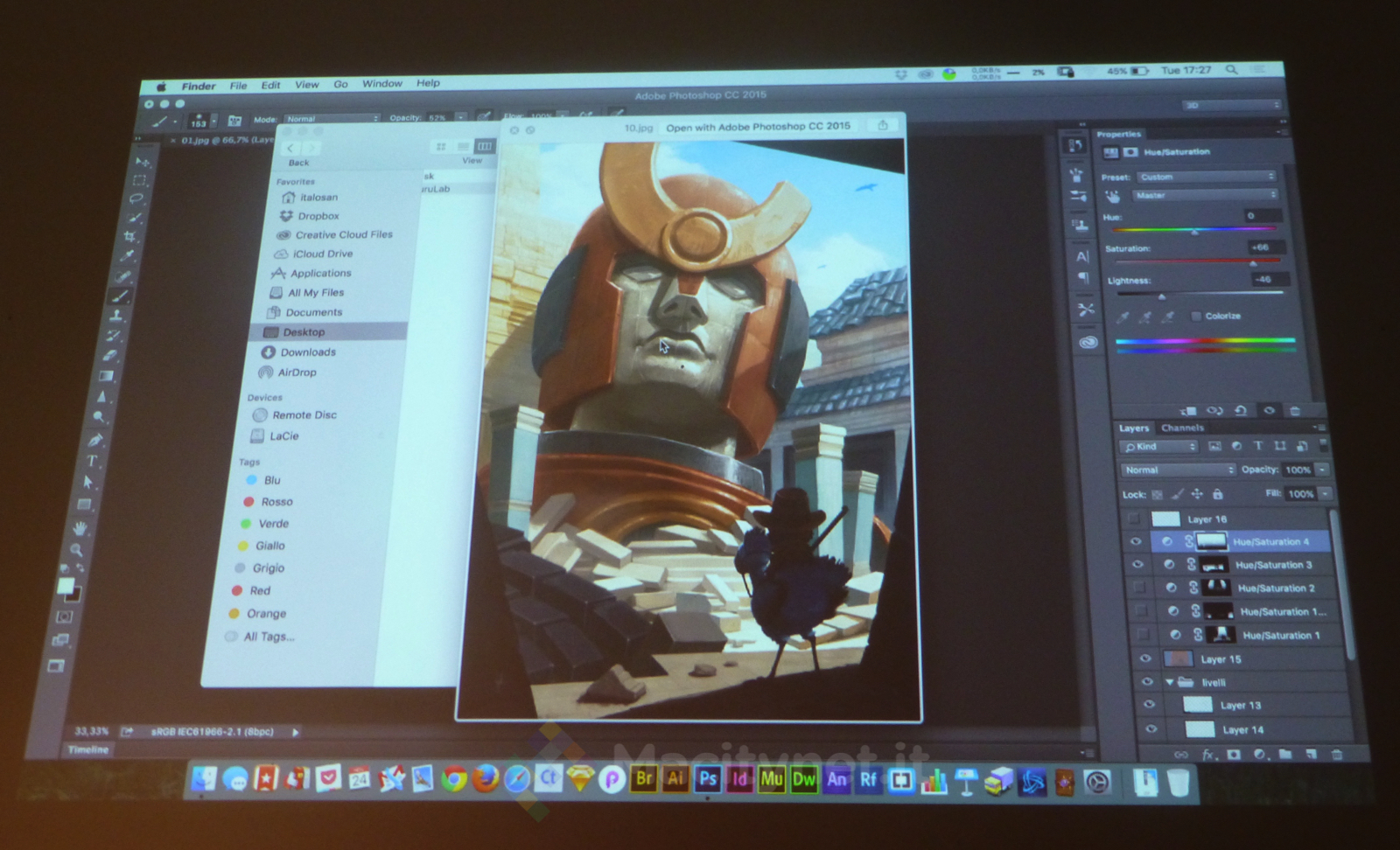Show the Hue/Saturation 1 layer
Viewport: 1400px width, 850px height.
coord(1143,635)
